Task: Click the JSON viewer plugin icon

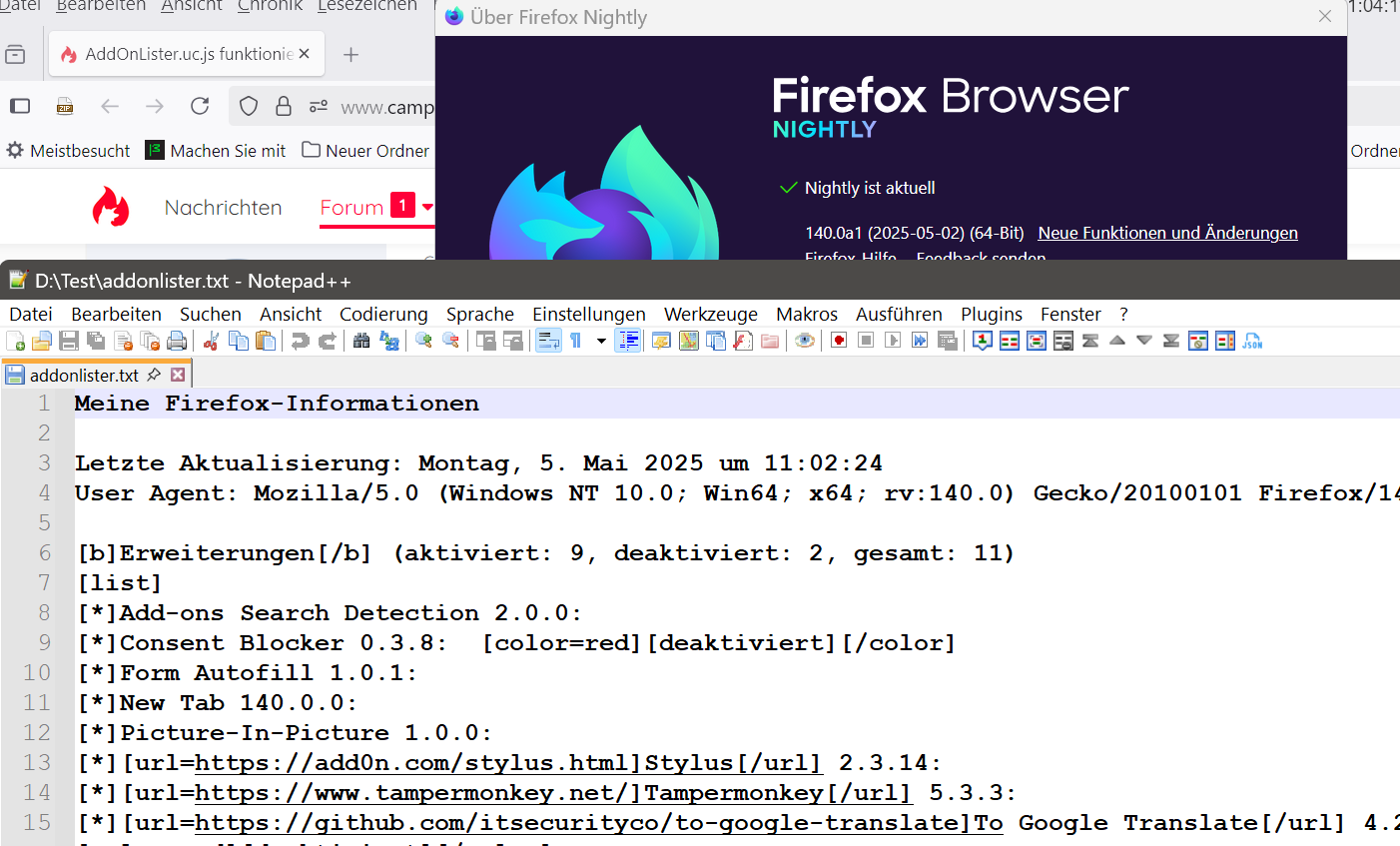Action: click(1252, 341)
